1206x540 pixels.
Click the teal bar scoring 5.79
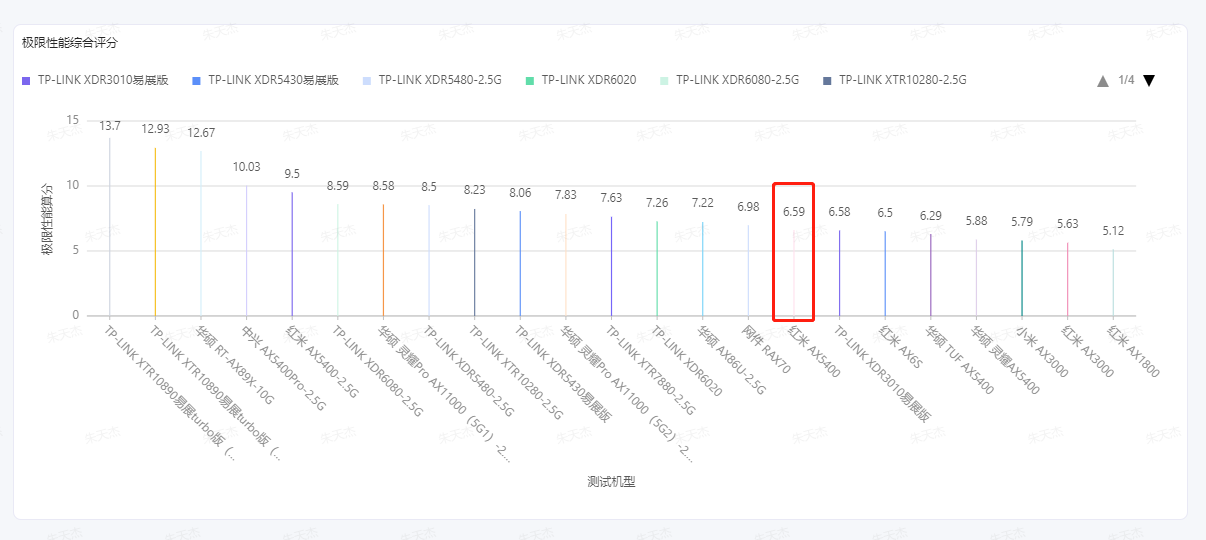coord(1022,278)
